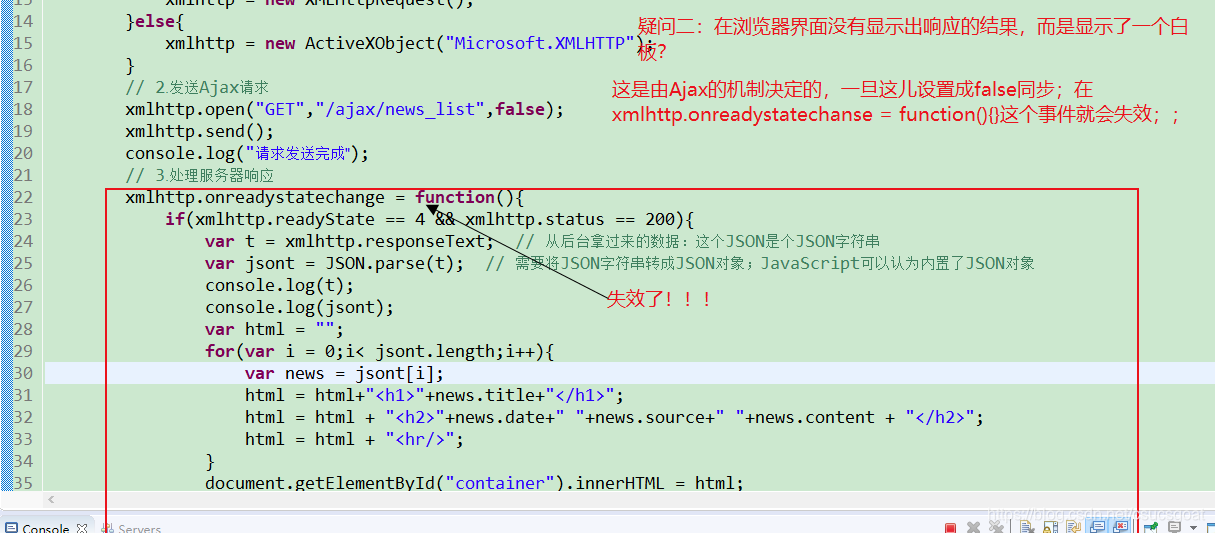The width and height of the screenshot is (1215, 533).
Task: Pin the current console
Action: click(x=1151, y=528)
